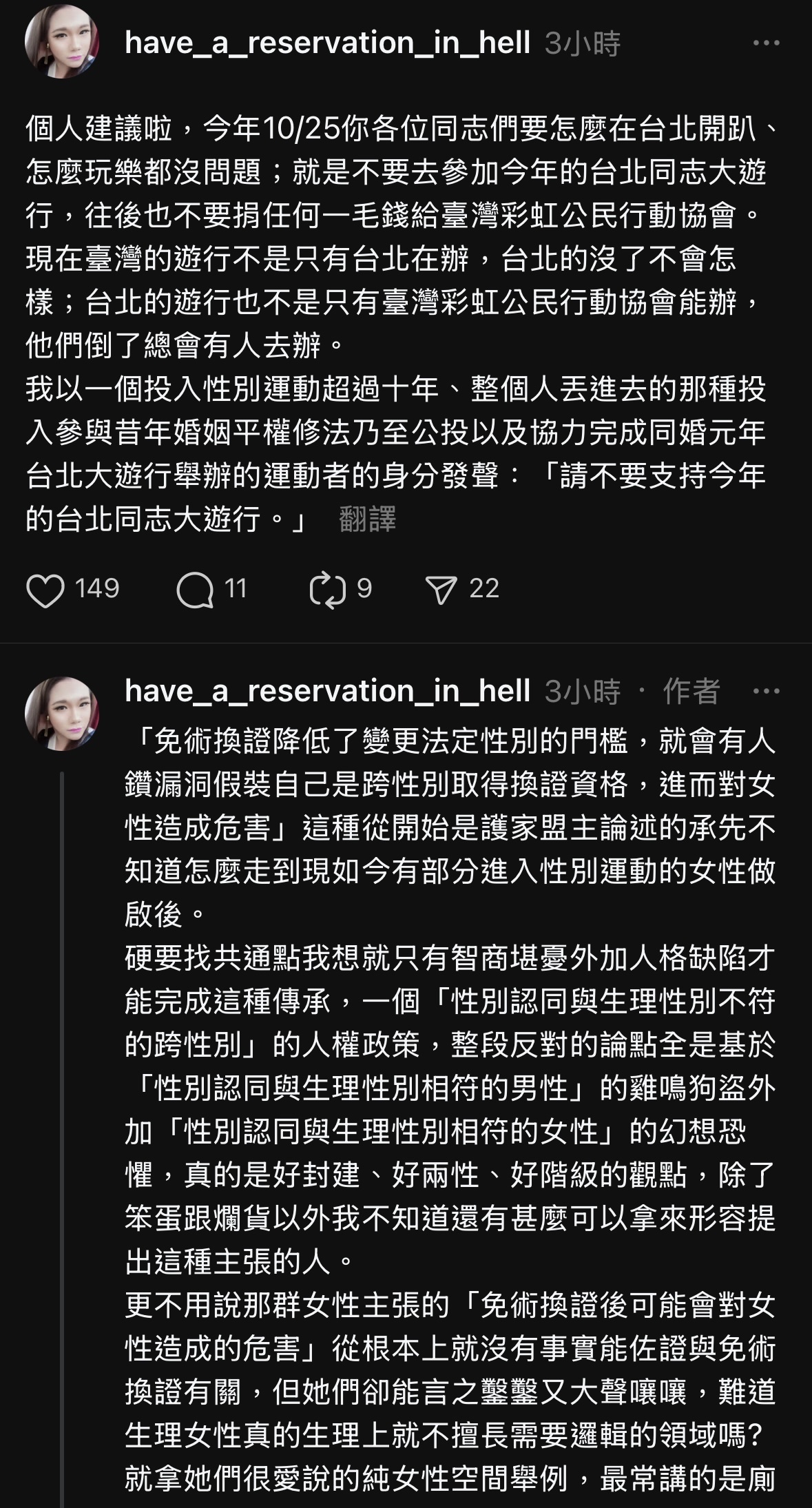Click the 作者 author label
The height and width of the screenshot is (1508, 812).
point(691,692)
